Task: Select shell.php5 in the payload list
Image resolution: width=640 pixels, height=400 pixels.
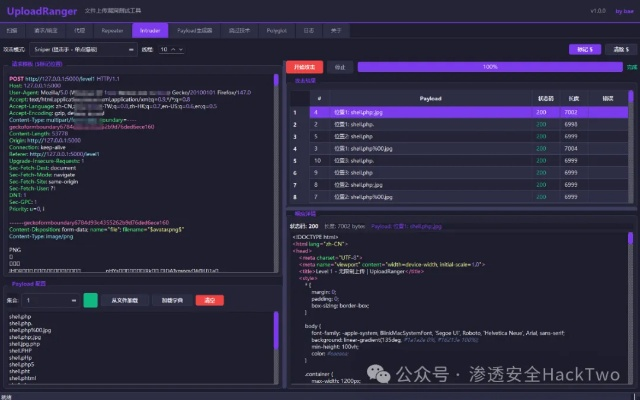Action: pos(22,364)
